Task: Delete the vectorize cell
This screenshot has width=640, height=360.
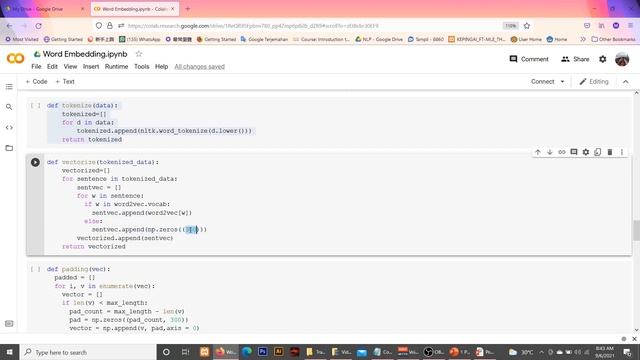Action: [x=610, y=152]
